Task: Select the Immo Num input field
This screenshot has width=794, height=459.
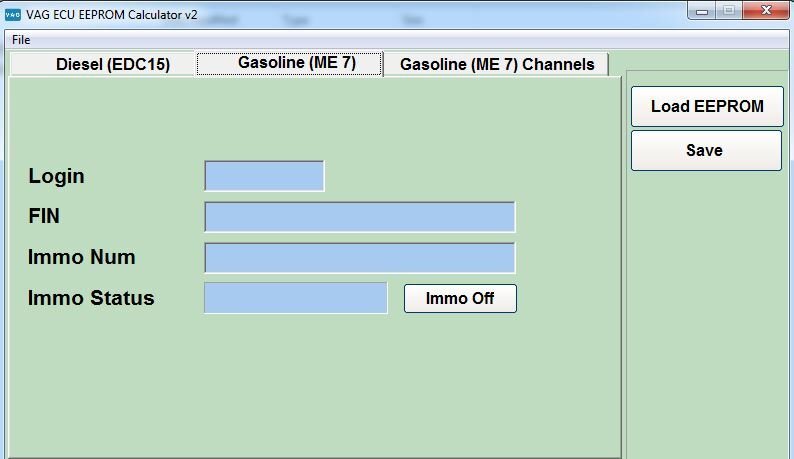Action: pyautogui.click(x=359, y=257)
